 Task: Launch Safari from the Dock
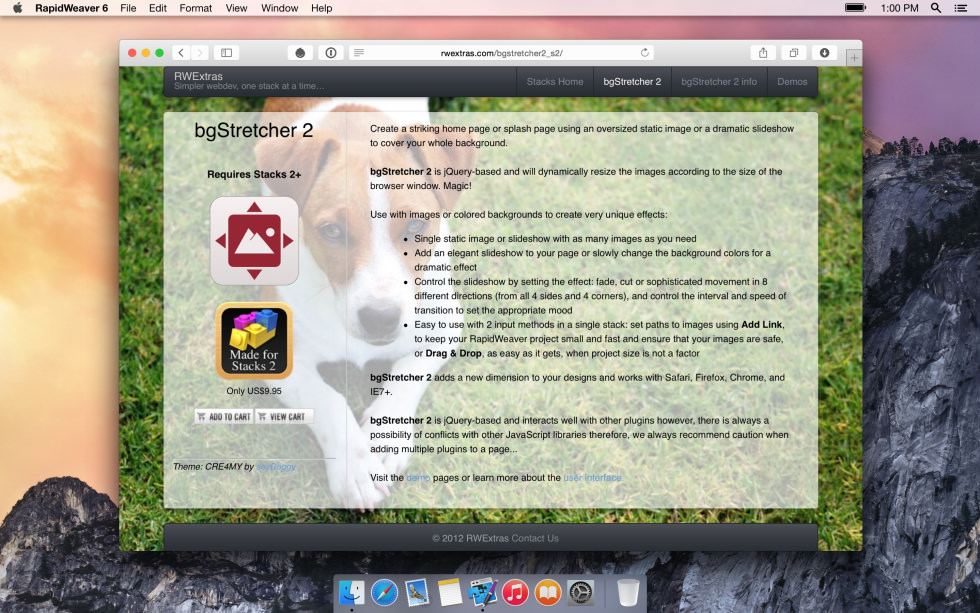384,592
